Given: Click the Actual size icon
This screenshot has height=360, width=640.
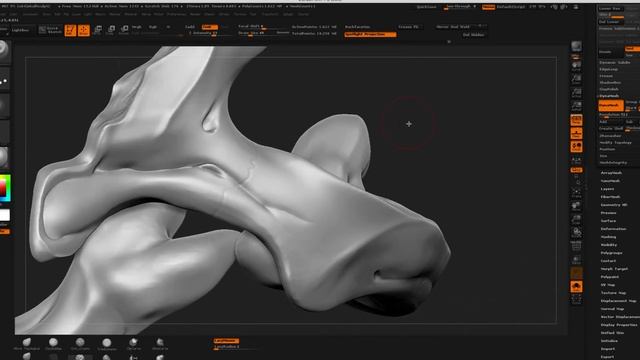Looking at the screenshot, I should (576, 93).
